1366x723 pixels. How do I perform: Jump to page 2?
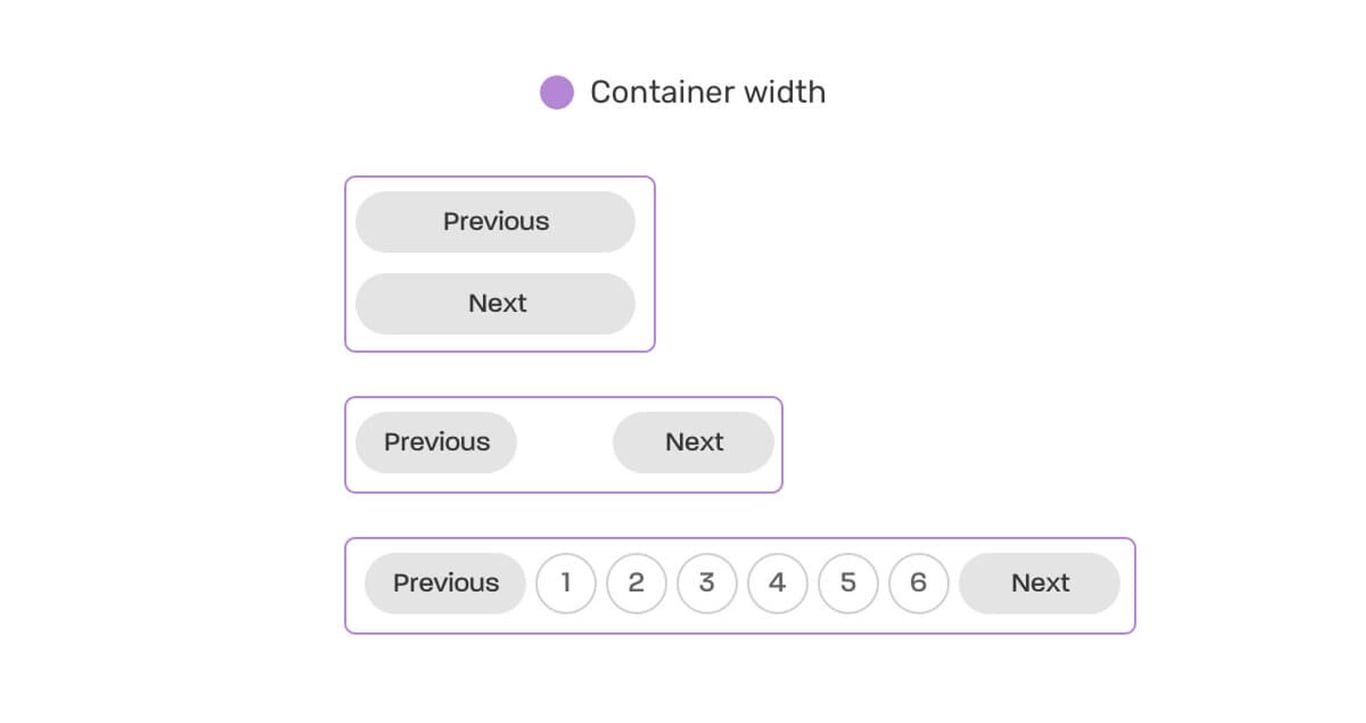(636, 583)
